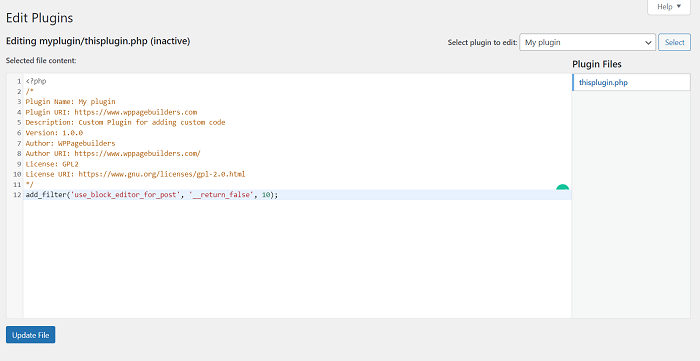700x361 pixels.
Task: Click line number 12 in the gutter
Action: pyautogui.click(x=17, y=195)
